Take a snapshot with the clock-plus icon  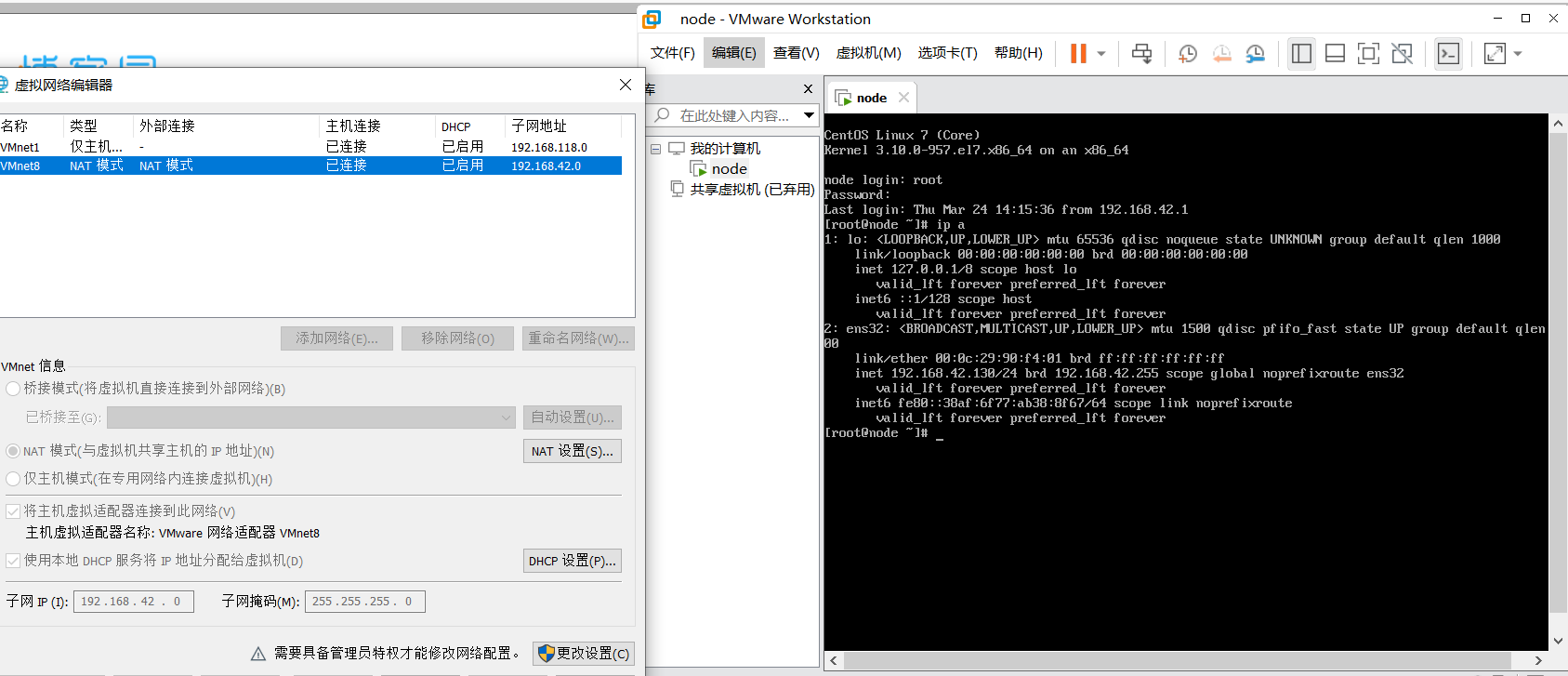click(1188, 54)
